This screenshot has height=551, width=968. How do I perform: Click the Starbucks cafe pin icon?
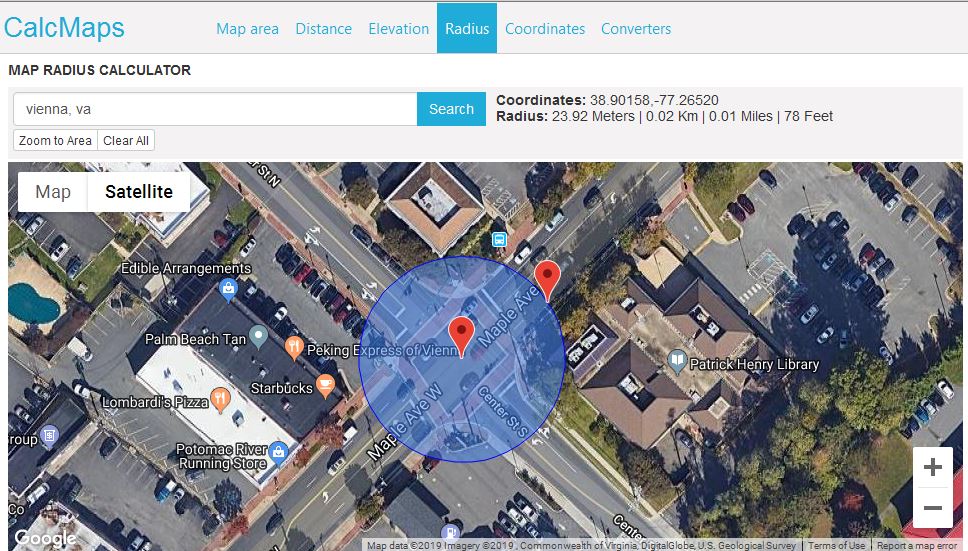click(325, 385)
